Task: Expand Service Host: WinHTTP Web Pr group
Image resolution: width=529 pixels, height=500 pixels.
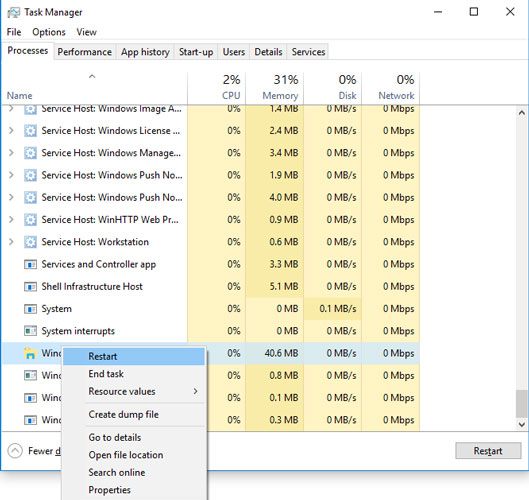Action: [11, 220]
